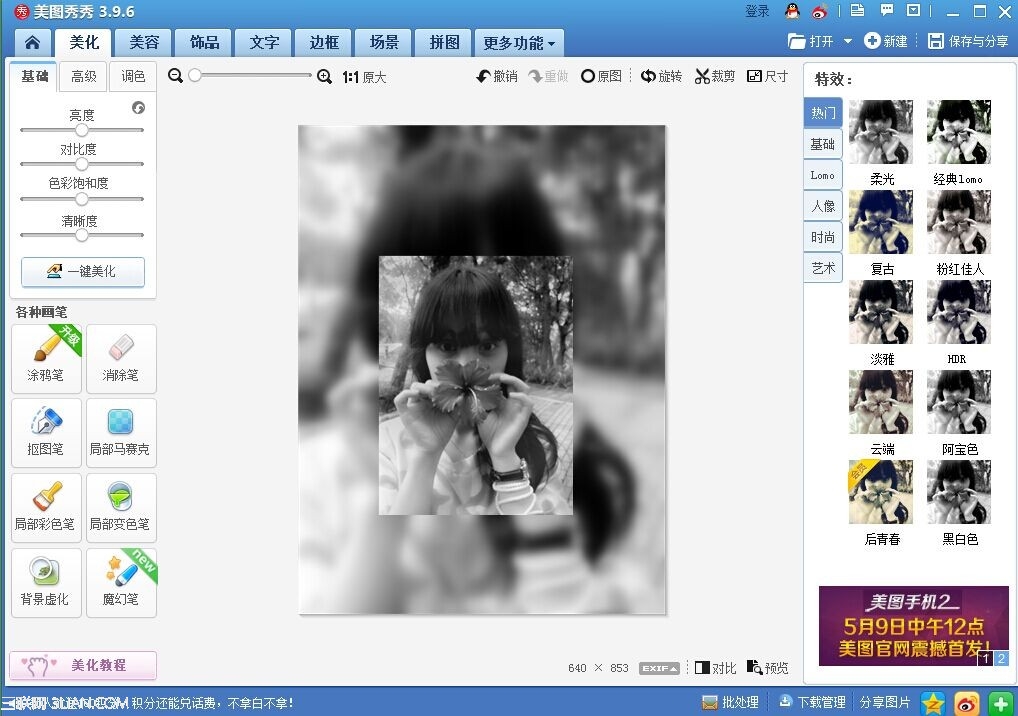Click the 一键美化 one-click beautify button
1018x716 pixels.
pyautogui.click(x=82, y=271)
